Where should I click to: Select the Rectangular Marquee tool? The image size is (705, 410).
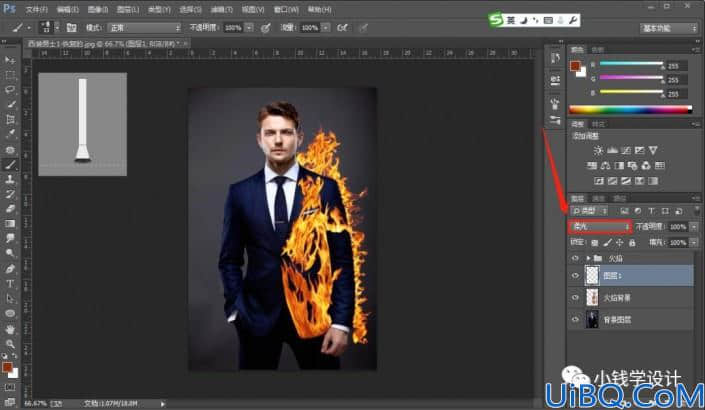click(10, 75)
